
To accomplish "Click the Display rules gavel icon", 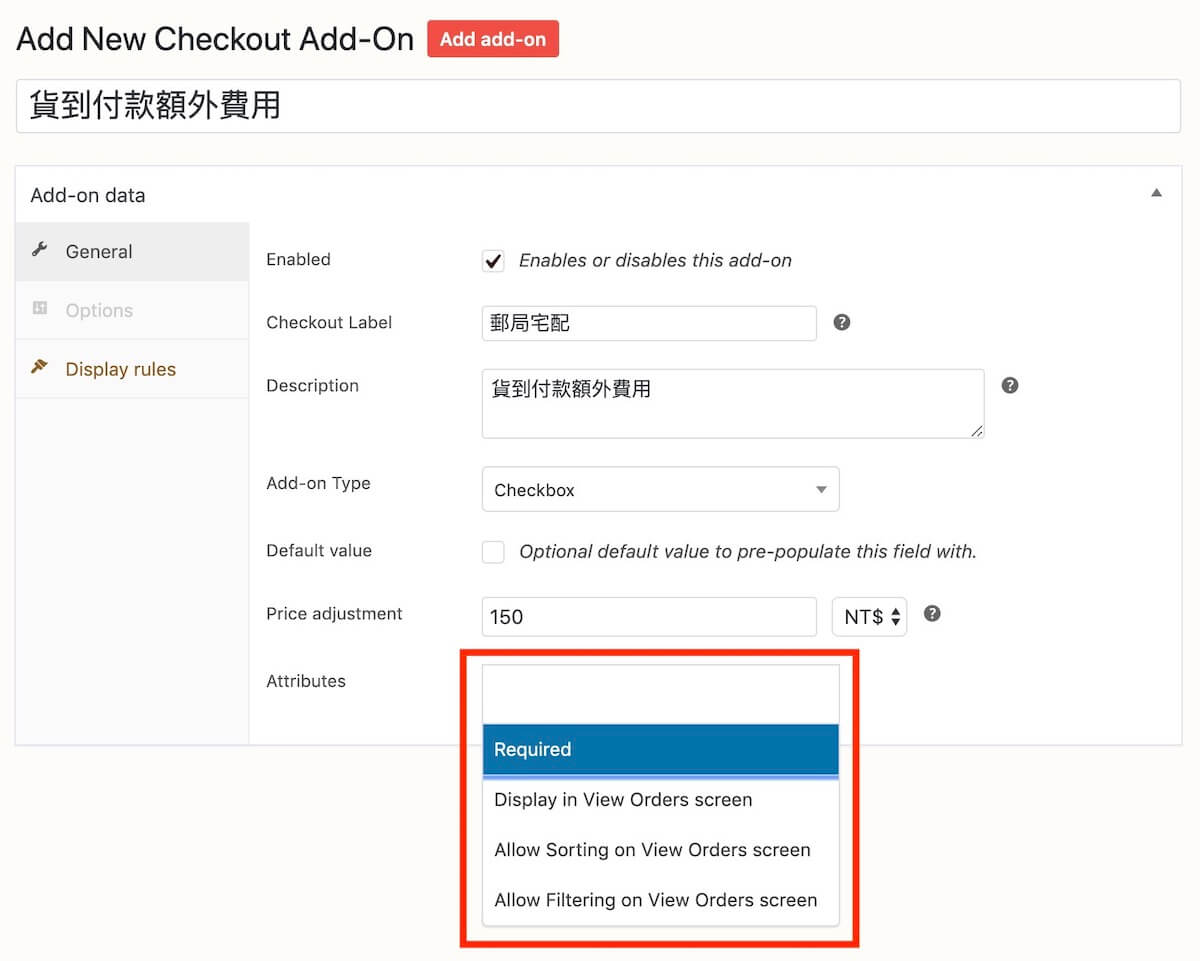I will pyautogui.click(x=40, y=368).
